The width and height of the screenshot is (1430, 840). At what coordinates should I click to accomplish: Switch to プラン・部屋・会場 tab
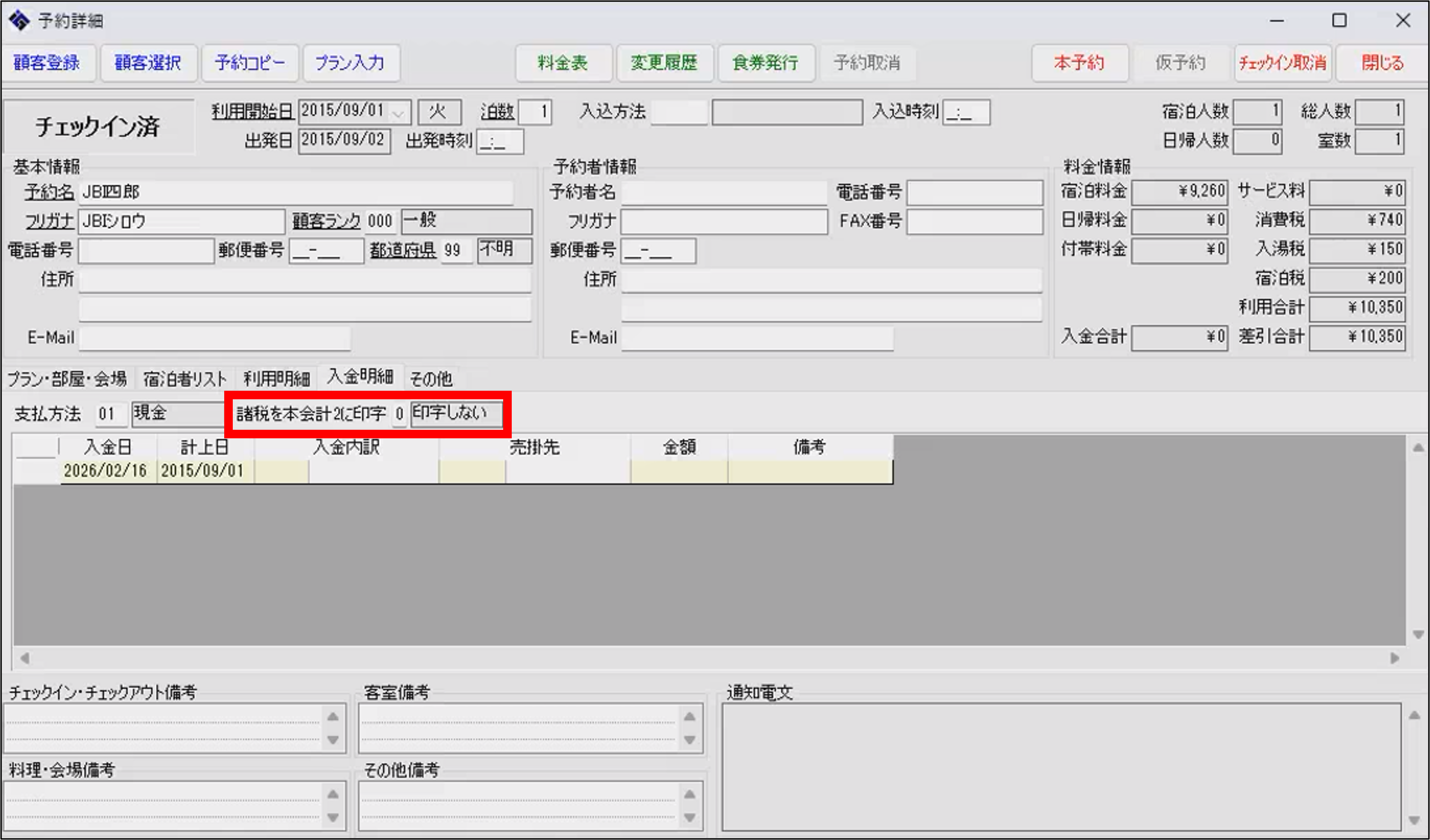tap(67, 379)
